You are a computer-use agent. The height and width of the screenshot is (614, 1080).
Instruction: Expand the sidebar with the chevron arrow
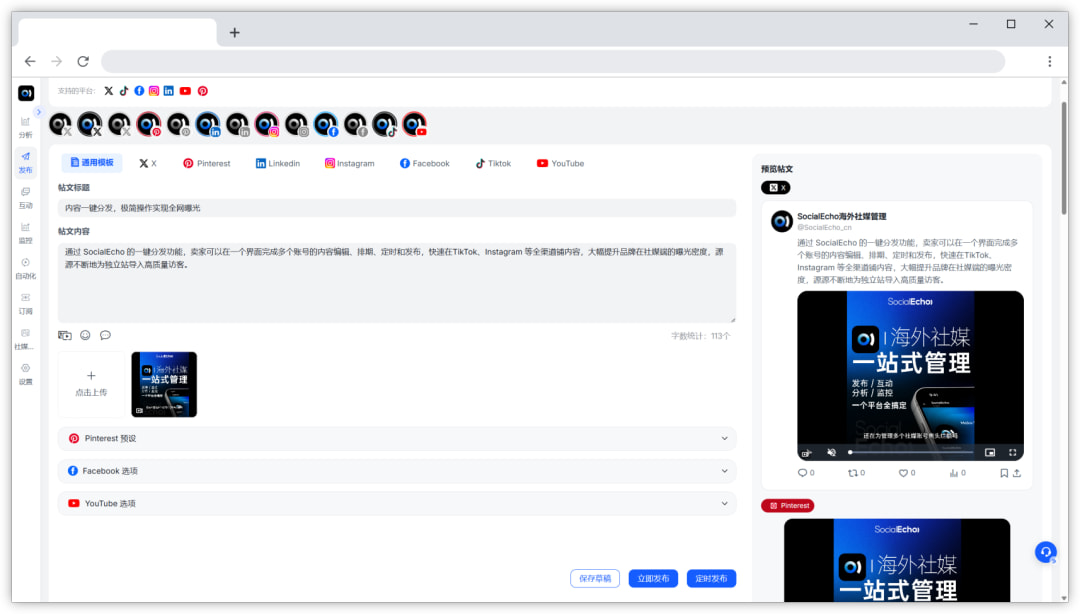click(39, 112)
